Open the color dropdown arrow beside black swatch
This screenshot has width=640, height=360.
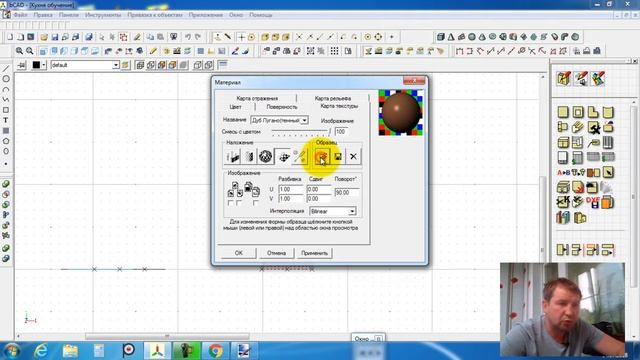point(43,65)
